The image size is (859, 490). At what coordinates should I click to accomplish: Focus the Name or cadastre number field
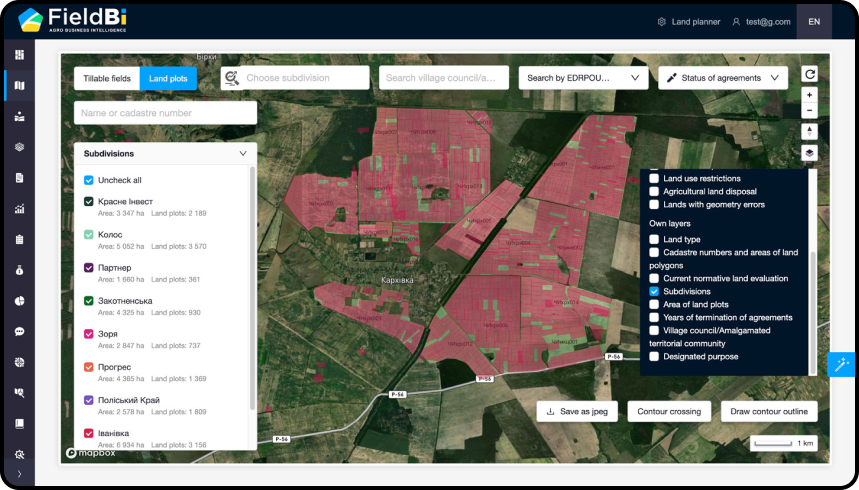(x=165, y=113)
